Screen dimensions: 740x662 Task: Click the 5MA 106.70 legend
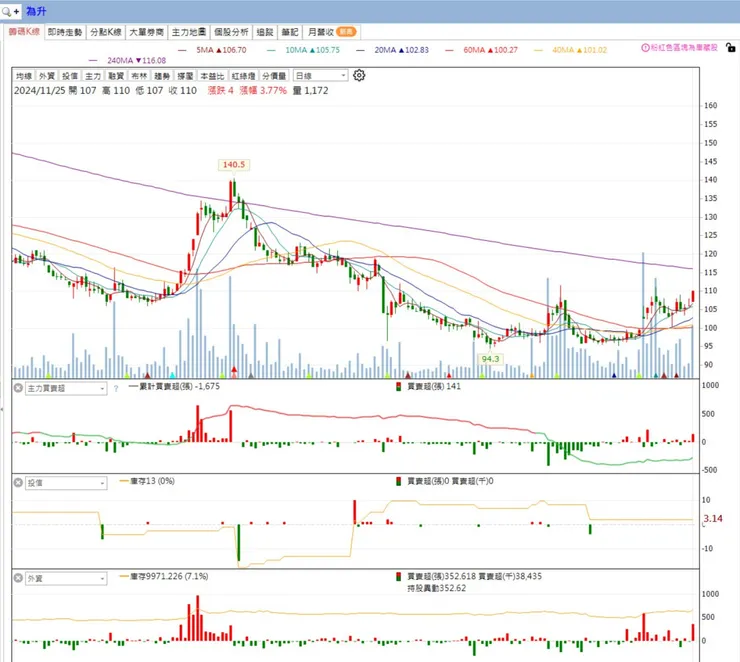(212, 50)
